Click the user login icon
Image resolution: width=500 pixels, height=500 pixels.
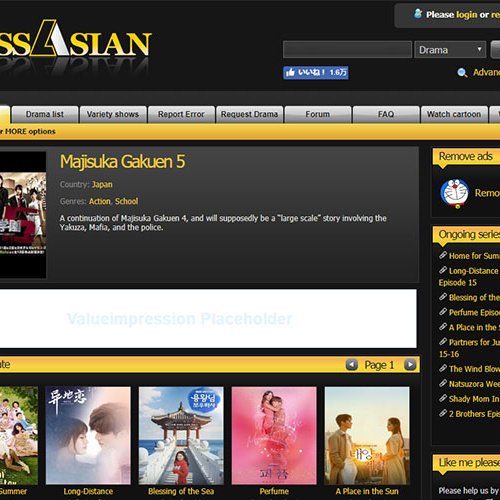coord(418,14)
